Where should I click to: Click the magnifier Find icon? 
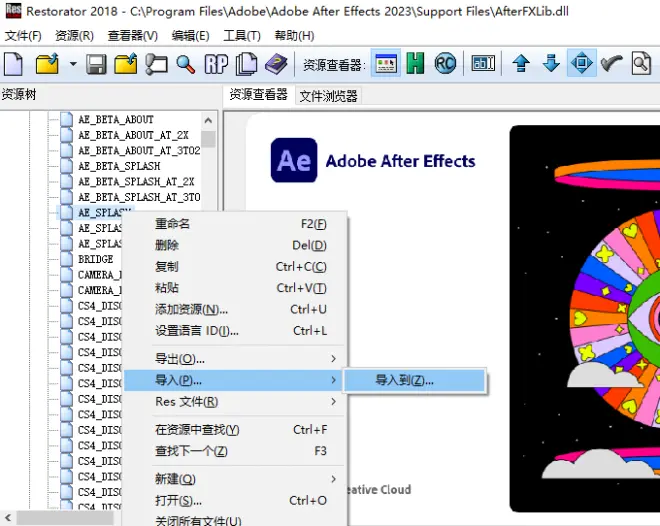(186, 64)
